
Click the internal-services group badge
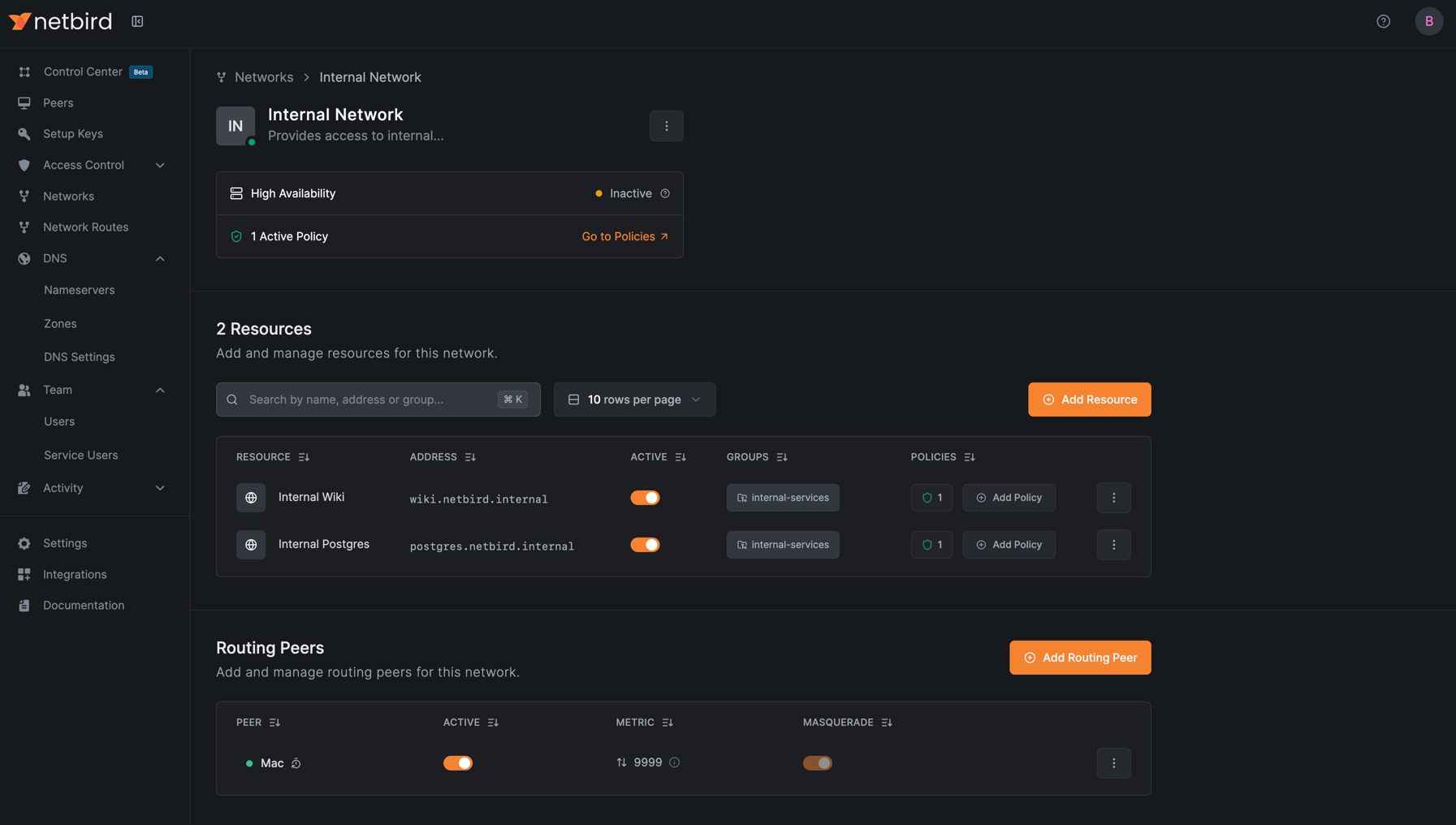(x=782, y=497)
